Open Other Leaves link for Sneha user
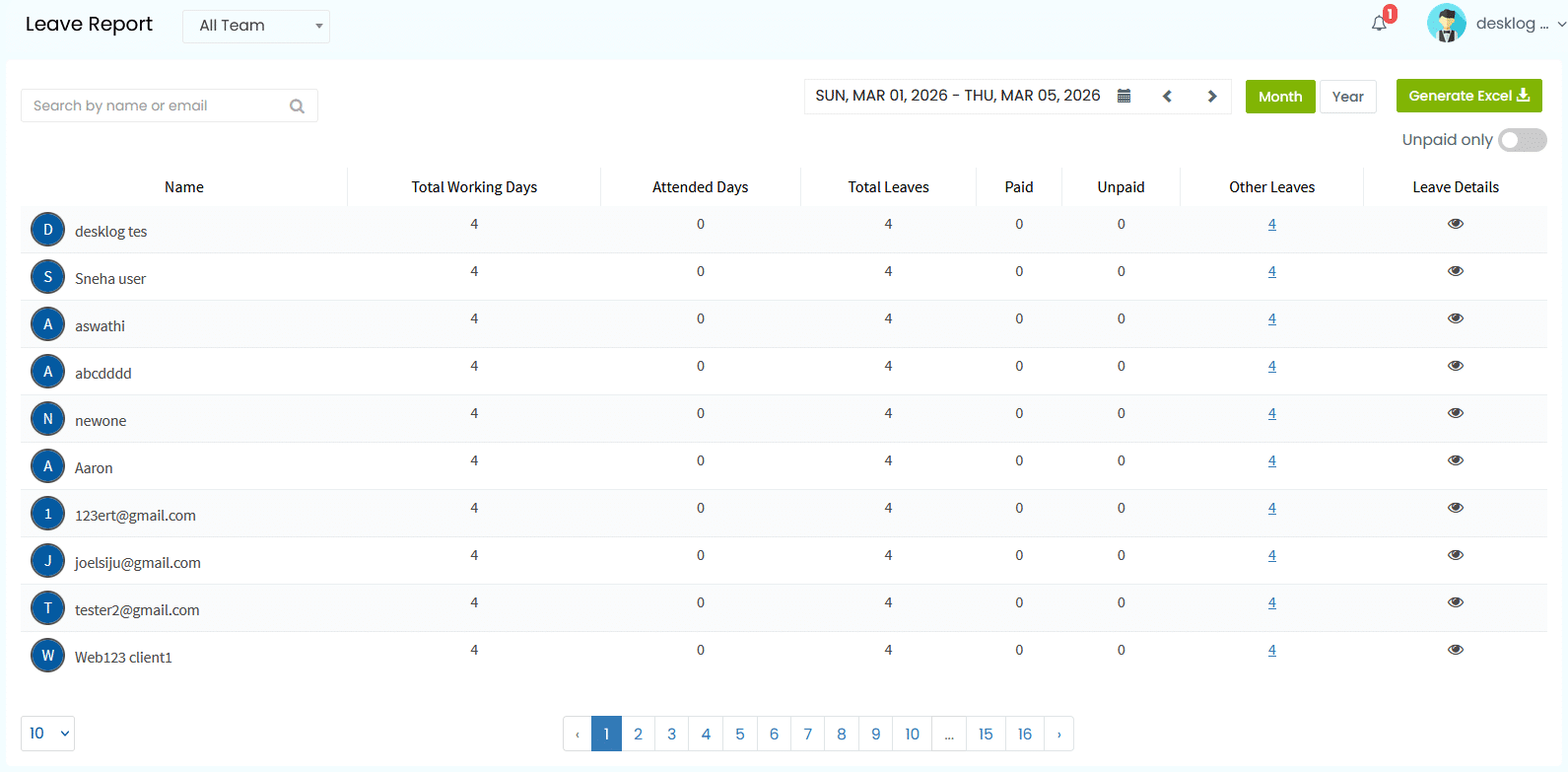Image resolution: width=1568 pixels, height=772 pixels. click(1271, 271)
